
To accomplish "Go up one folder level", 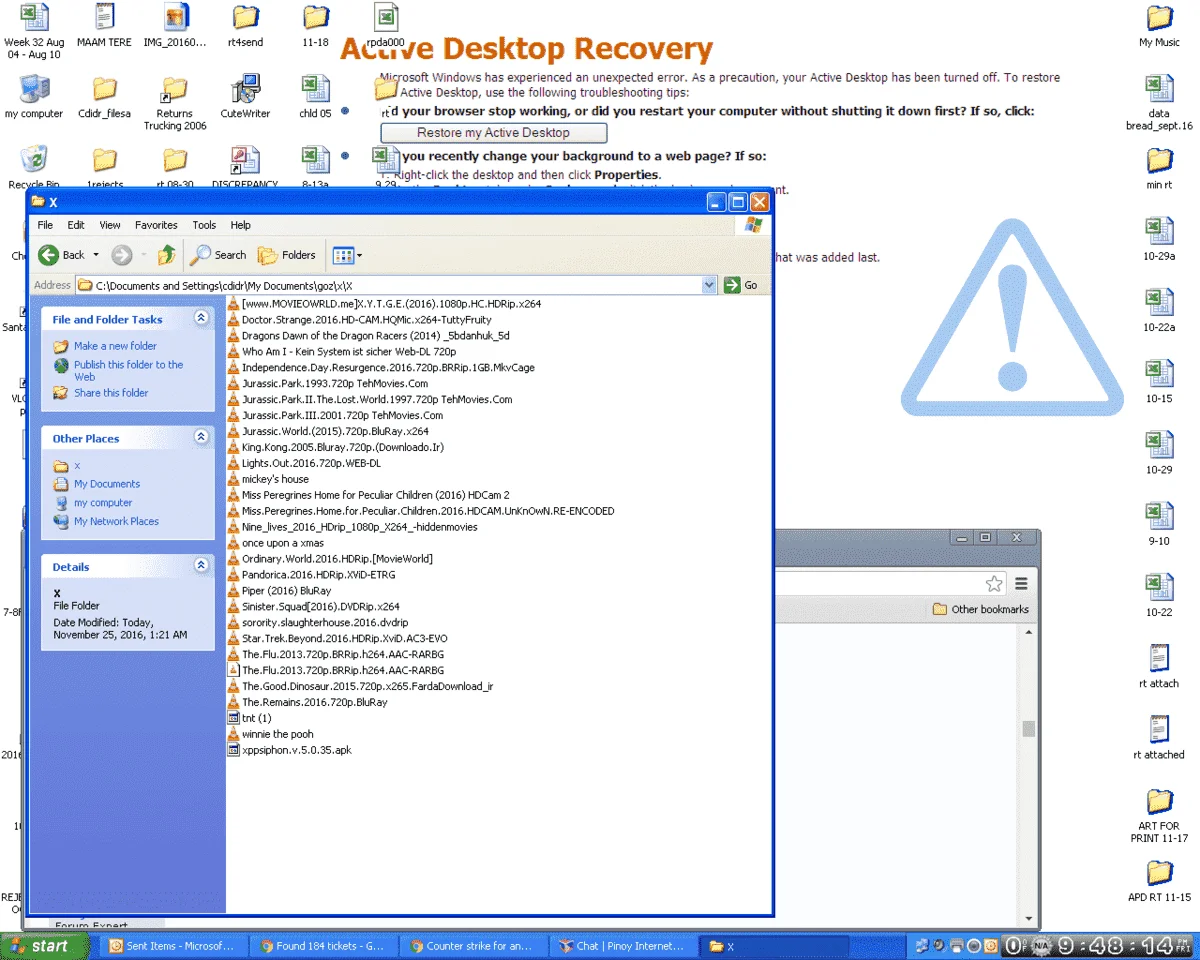I will (167, 255).
